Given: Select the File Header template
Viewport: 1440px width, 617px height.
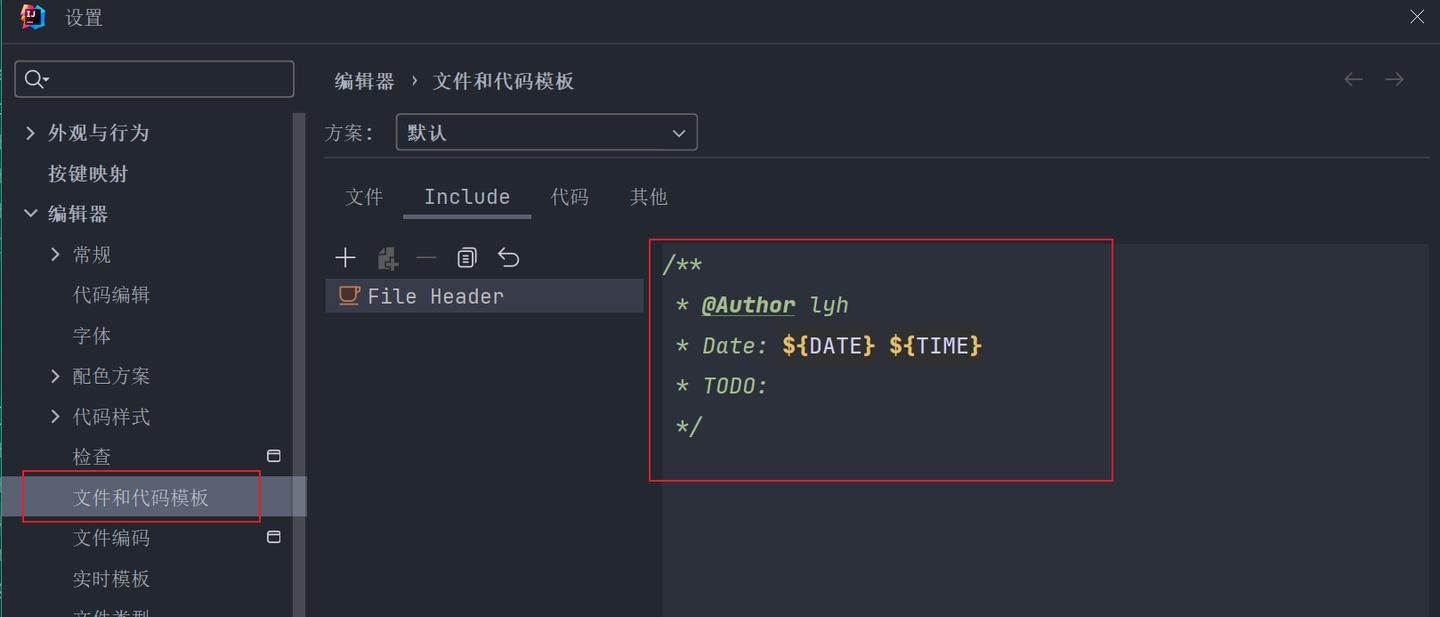Looking at the screenshot, I should pyautogui.click(x=435, y=296).
